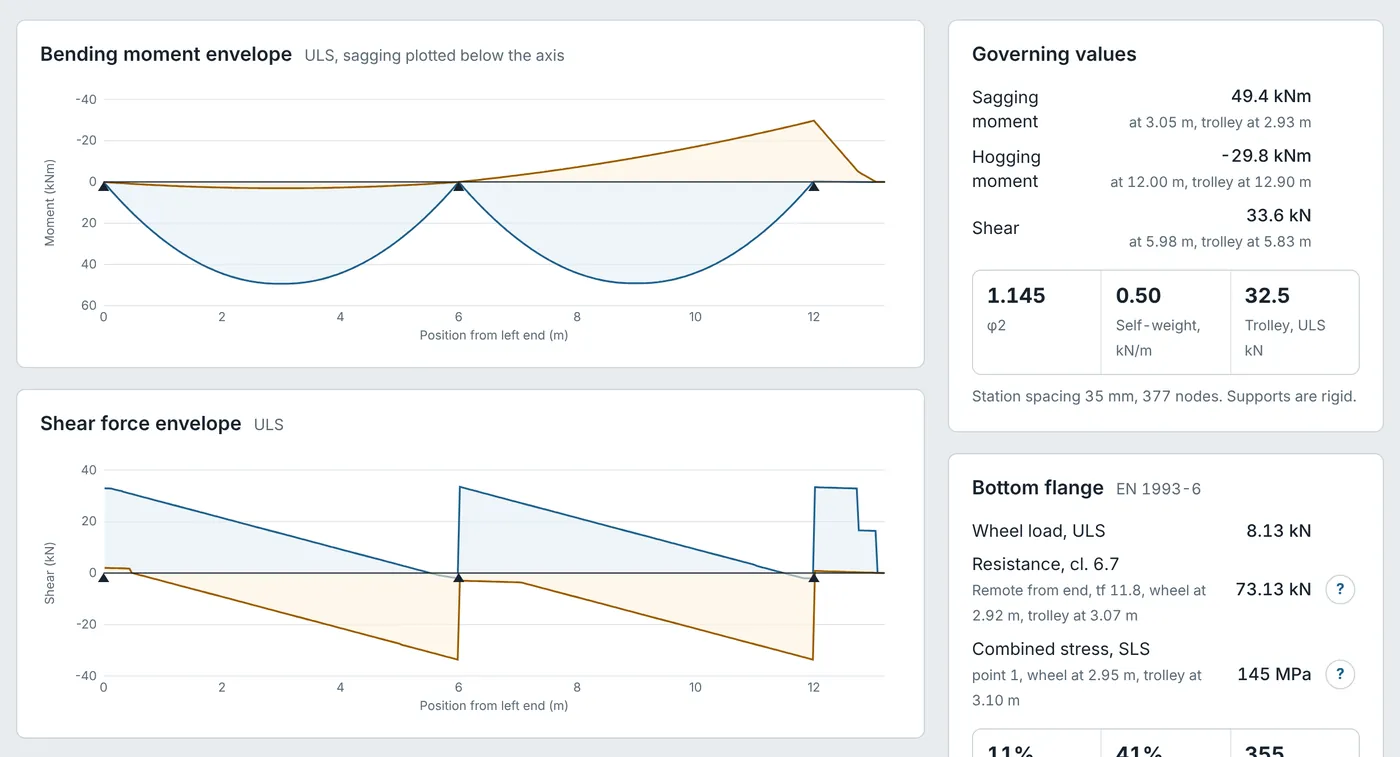
Task: Select the 0.50 self-weight value
Action: point(1138,295)
